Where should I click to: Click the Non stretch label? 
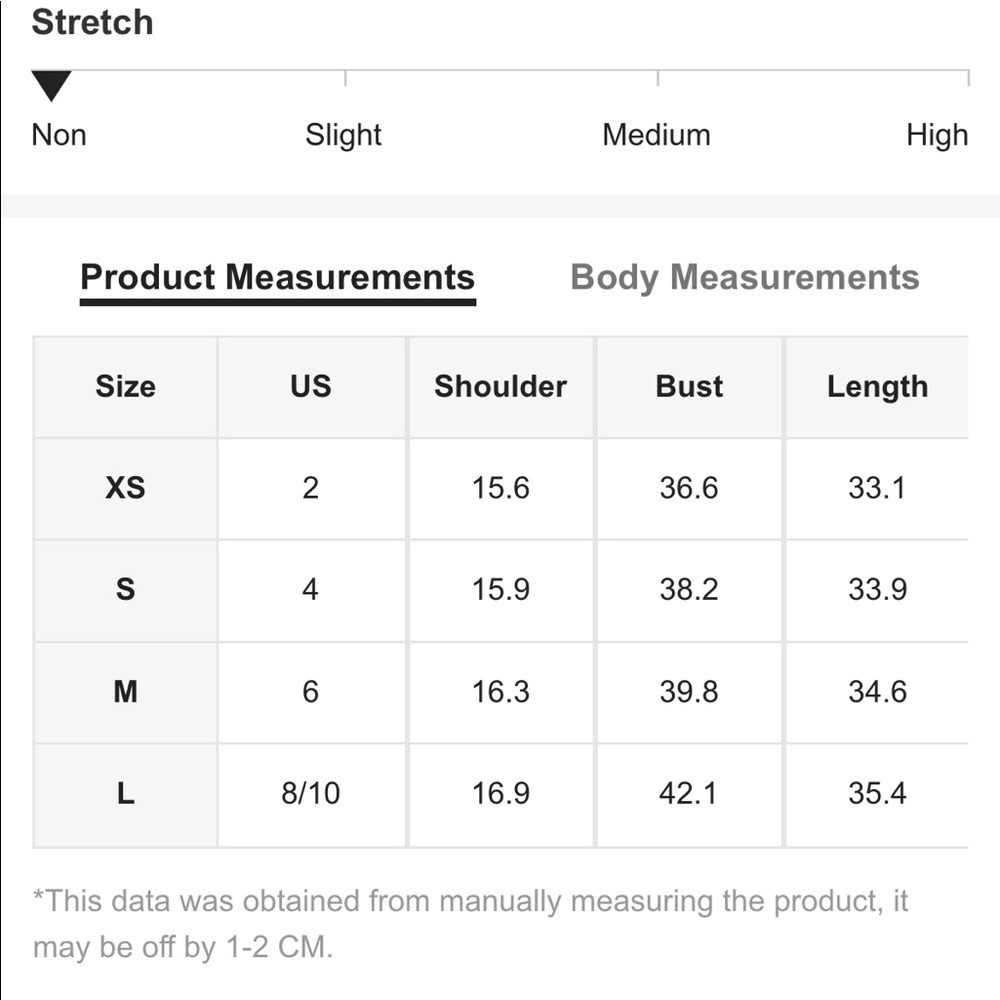(x=59, y=135)
